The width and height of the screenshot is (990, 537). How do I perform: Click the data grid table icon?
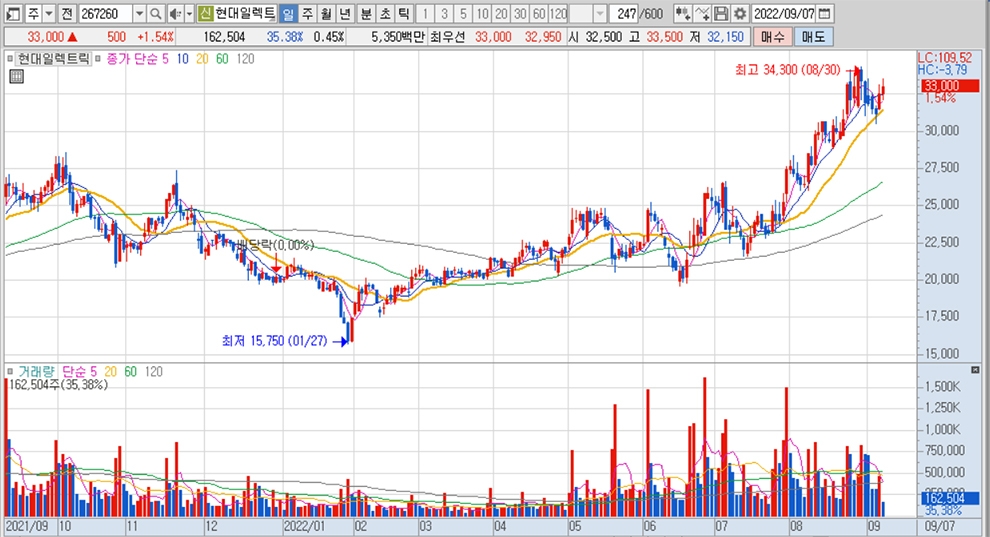pyautogui.click(x=16, y=77)
